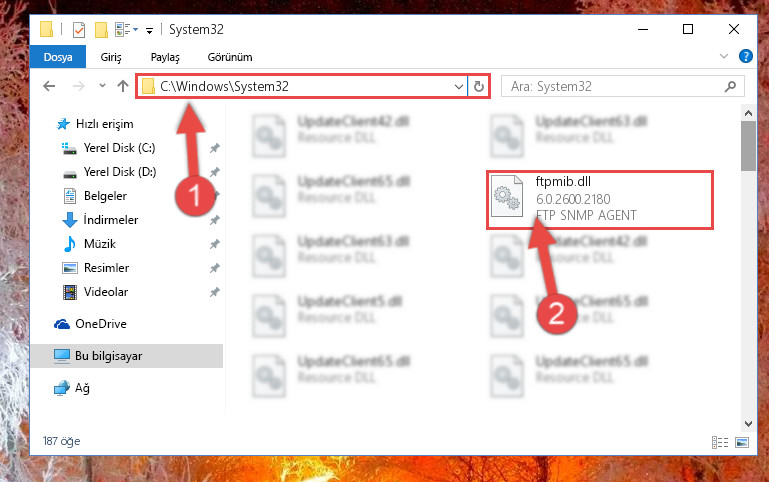The width and height of the screenshot is (769, 482).
Task: Select the ftpmib.dll file
Action: tap(599, 200)
